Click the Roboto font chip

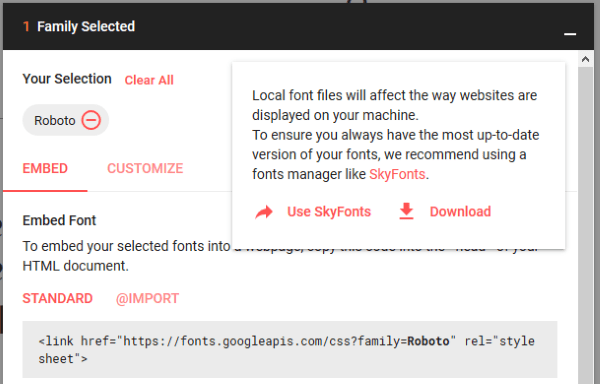pyautogui.click(x=65, y=120)
